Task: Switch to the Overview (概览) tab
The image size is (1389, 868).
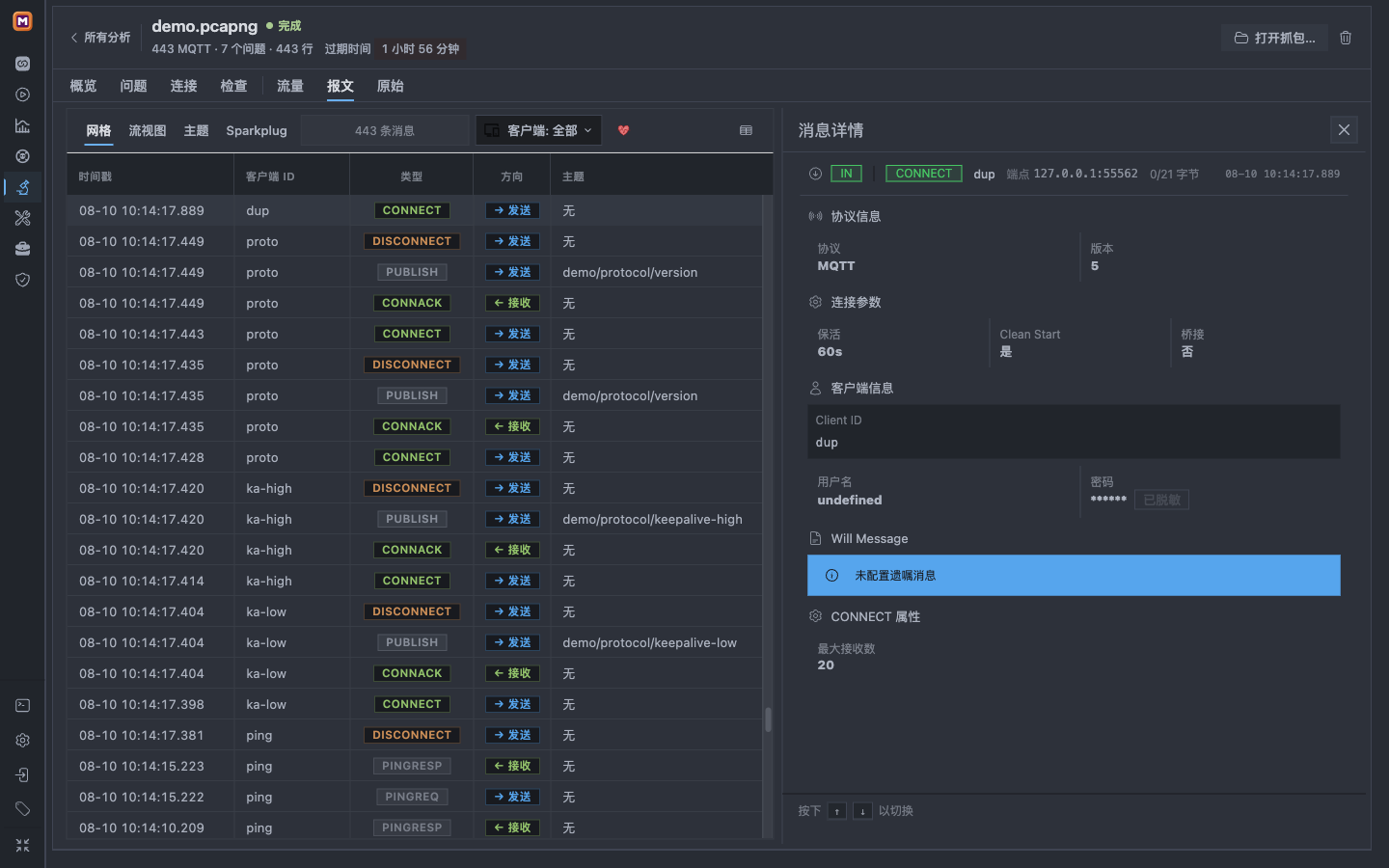Action: click(83, 86)
